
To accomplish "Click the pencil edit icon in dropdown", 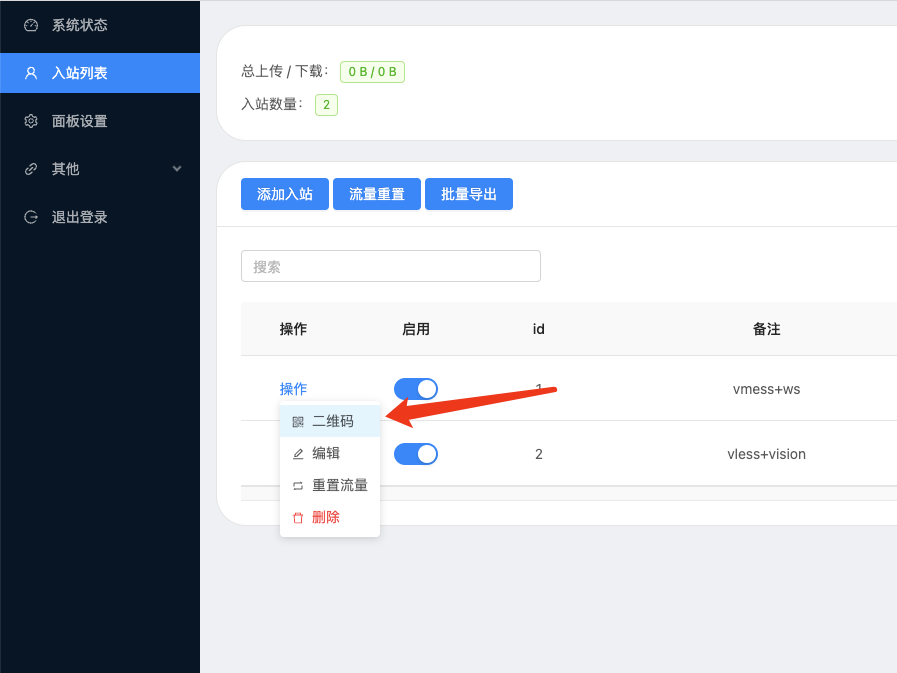I will tap(298, 454).
